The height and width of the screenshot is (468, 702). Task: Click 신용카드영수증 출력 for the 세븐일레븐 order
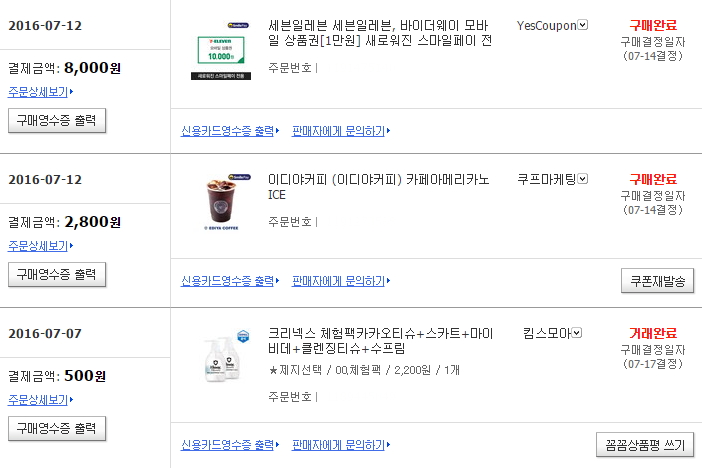click(x=227, y=131)
